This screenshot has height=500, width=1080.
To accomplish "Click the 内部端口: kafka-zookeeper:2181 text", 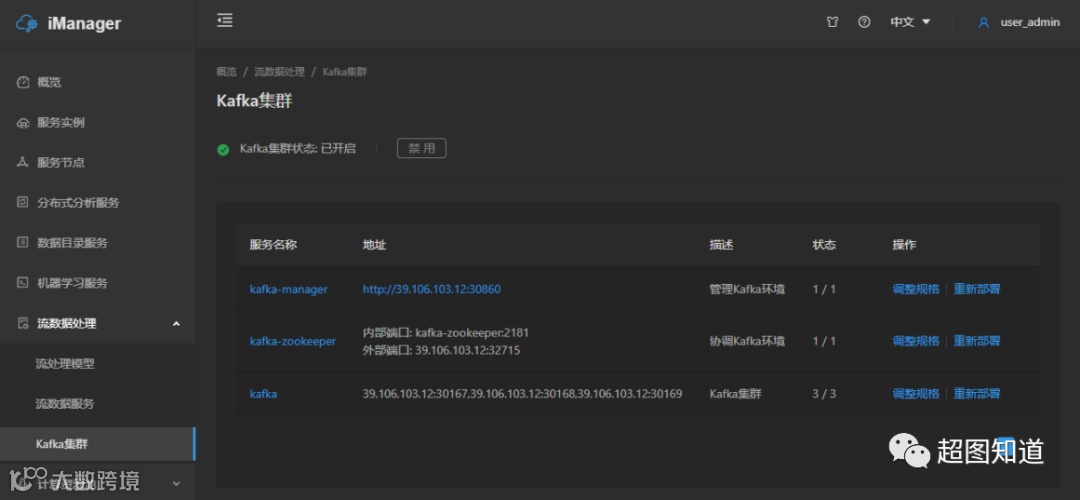I will click(x=446, y=333).
